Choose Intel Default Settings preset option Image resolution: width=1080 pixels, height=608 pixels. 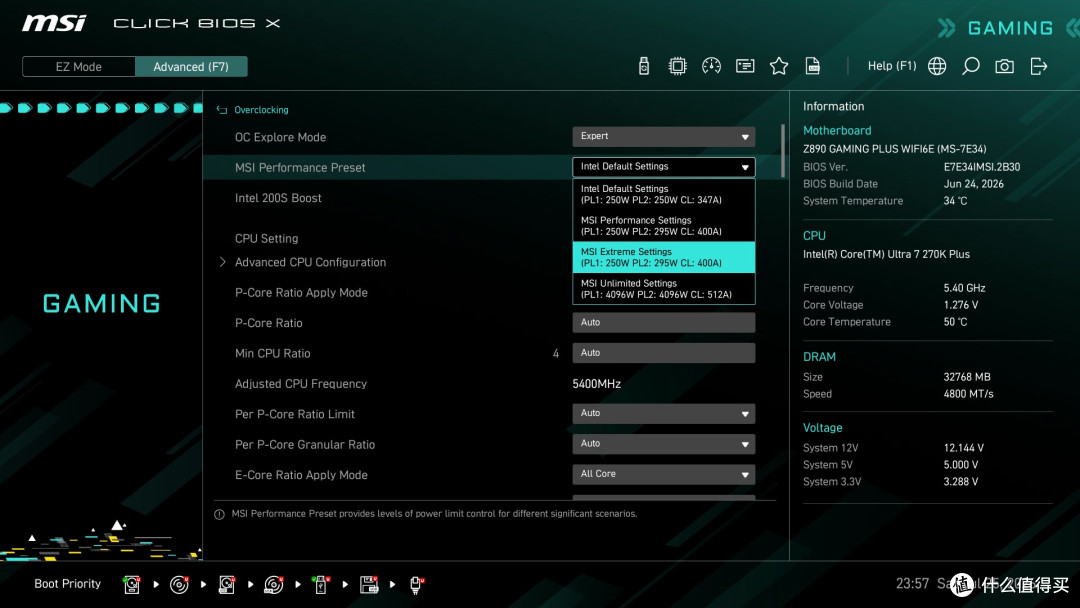(x=663, y=194)
